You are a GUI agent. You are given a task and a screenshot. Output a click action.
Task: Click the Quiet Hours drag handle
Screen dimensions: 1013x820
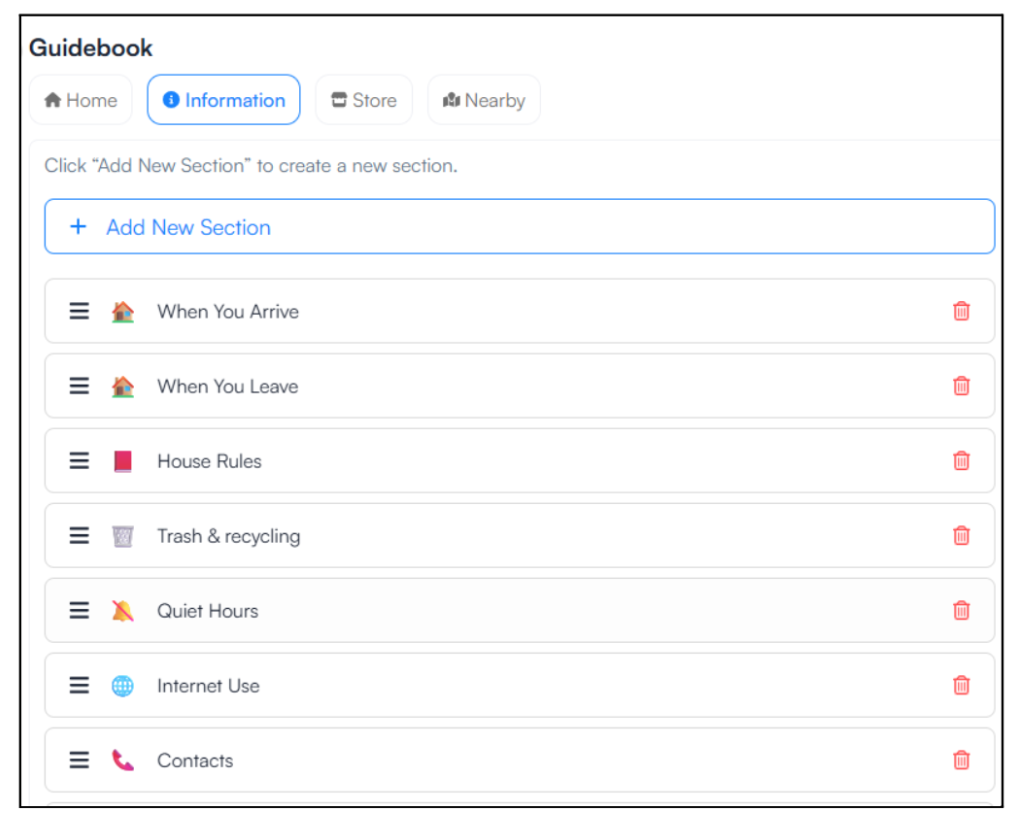(79, 611)
